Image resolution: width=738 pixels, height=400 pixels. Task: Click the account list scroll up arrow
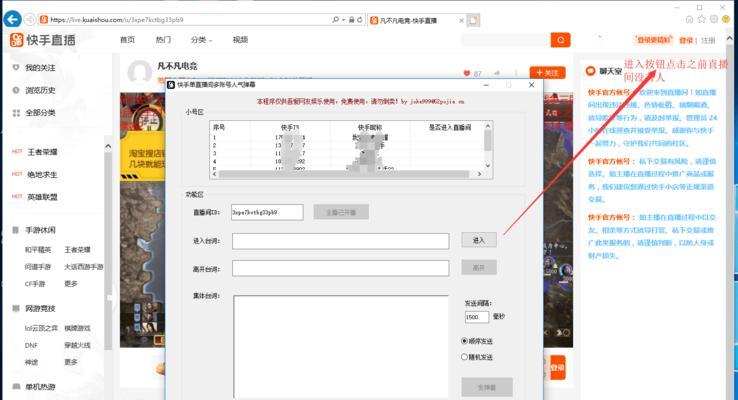coord(488,126)
